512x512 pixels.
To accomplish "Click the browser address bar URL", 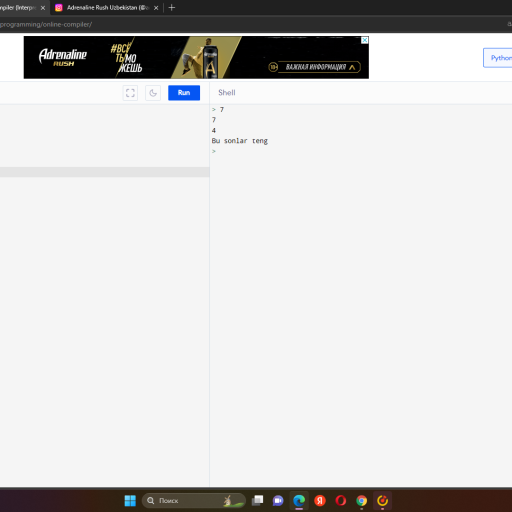I will coord(46,24).
